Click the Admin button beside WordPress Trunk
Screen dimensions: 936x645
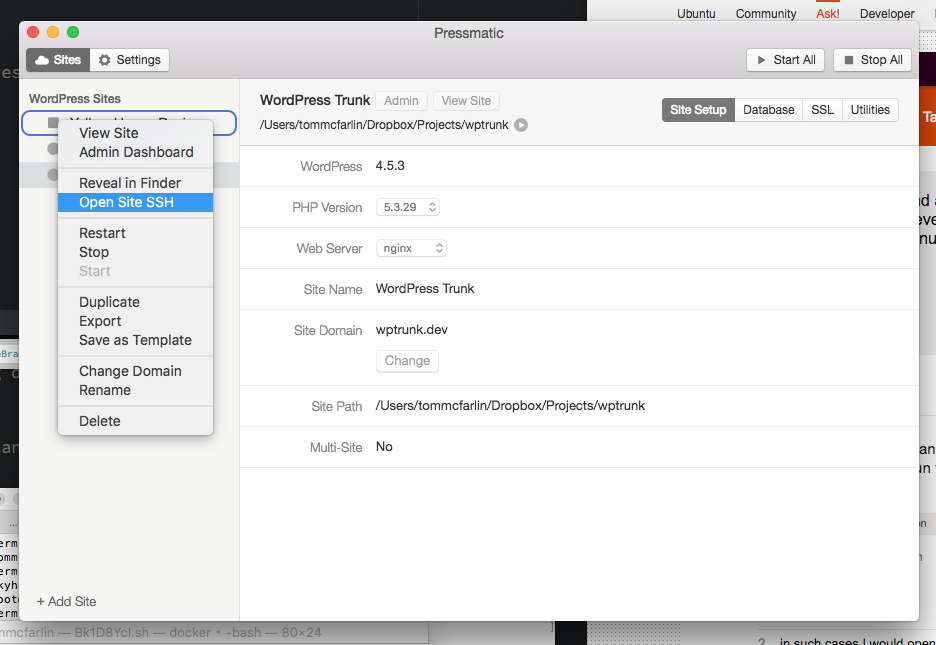[401, 101]
